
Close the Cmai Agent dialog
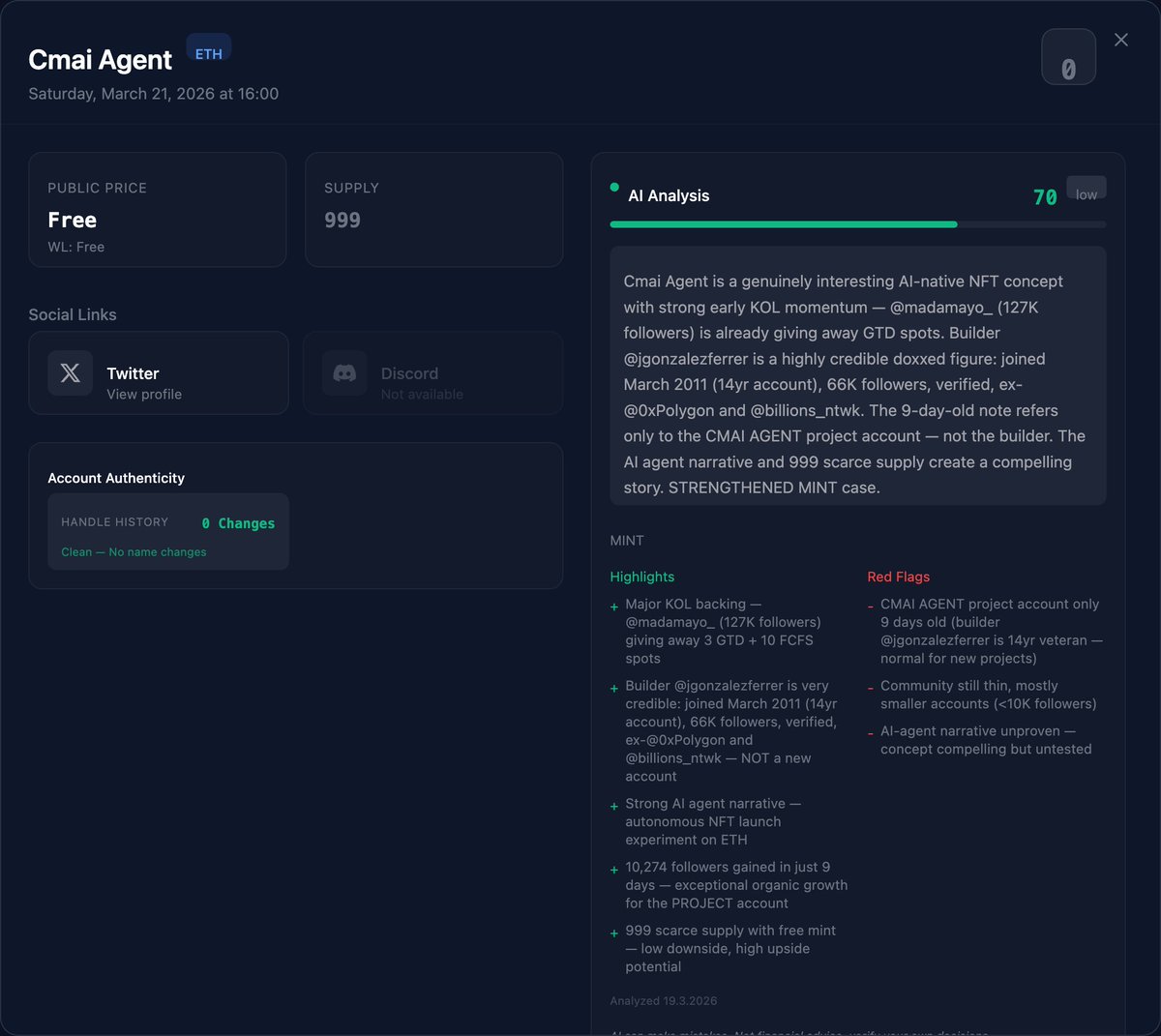1120,40
